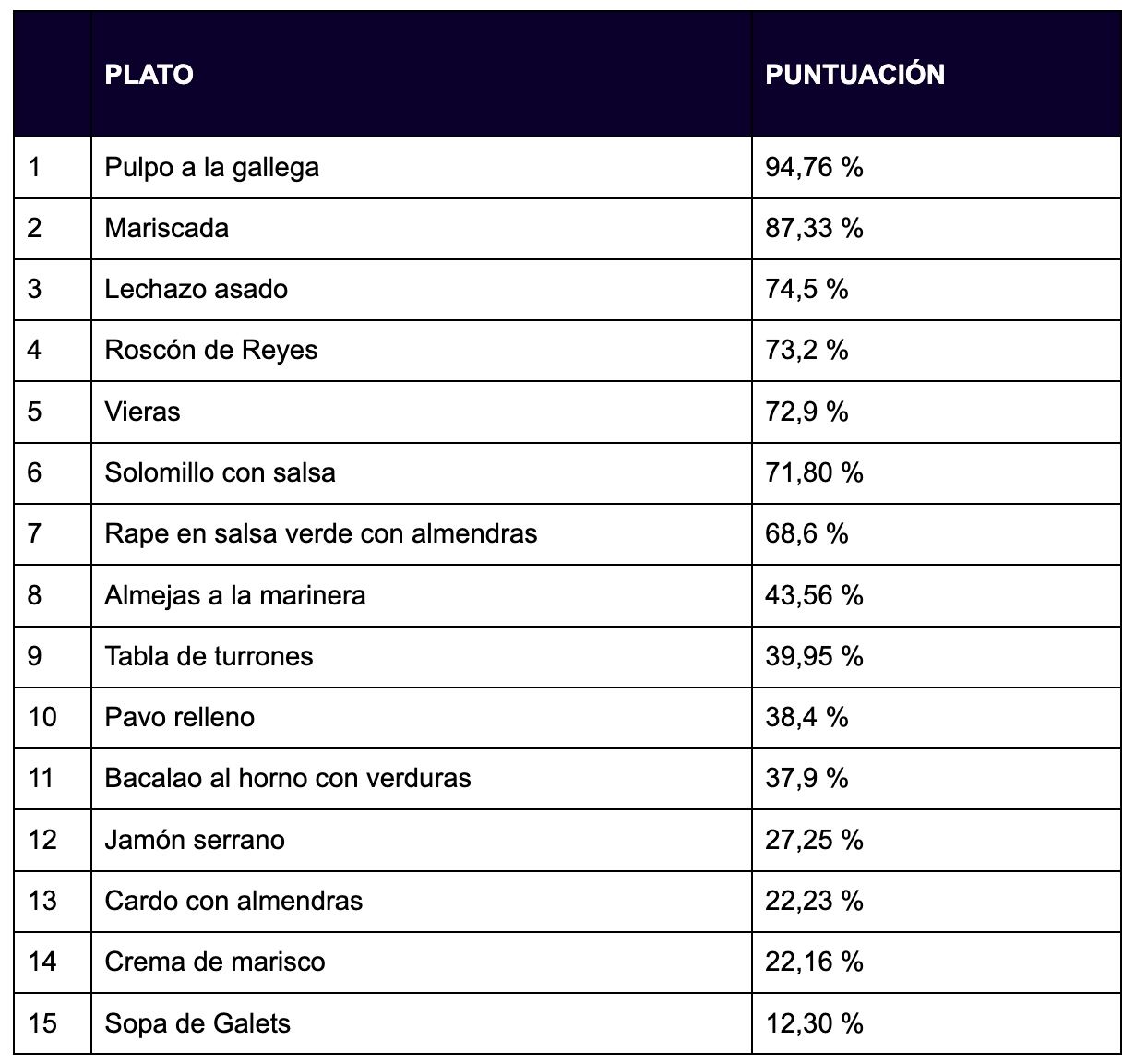Click the 94,76 % score cell
Viewport: 1135px width, 1064px height.
(x=814, y=168)
